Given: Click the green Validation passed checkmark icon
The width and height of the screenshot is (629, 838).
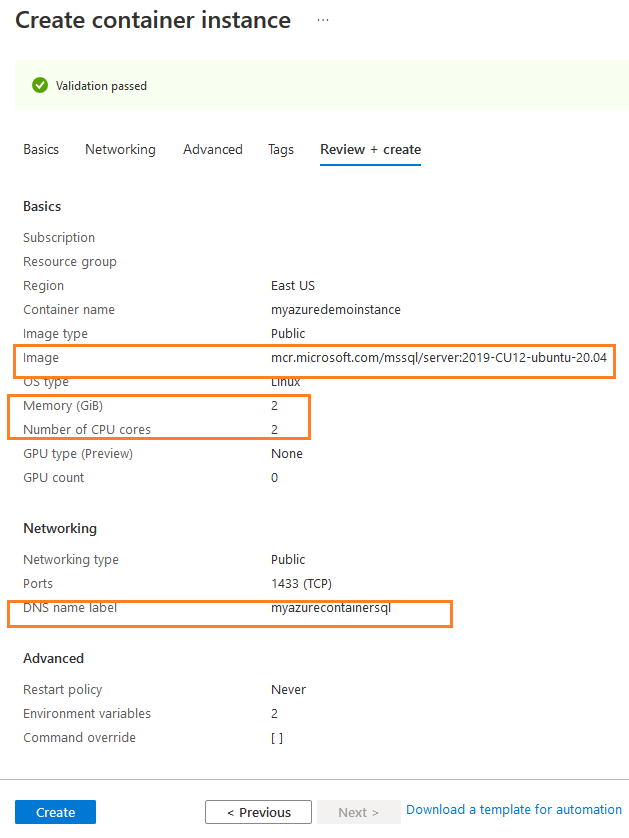Looking at the screenshot, I should (40, 86).
